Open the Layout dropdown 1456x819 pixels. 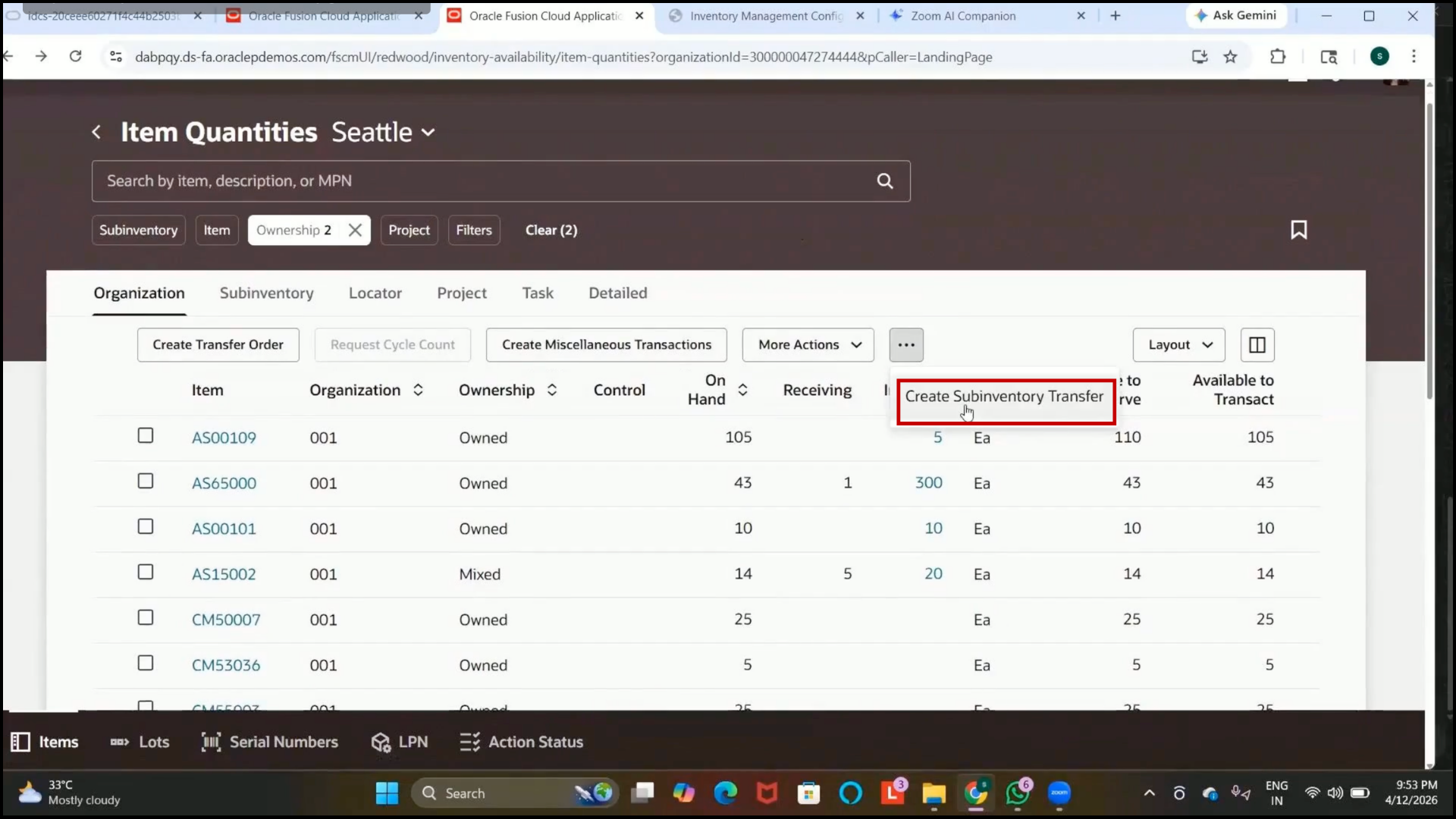pyautogui.click(x=1178, y=345)
